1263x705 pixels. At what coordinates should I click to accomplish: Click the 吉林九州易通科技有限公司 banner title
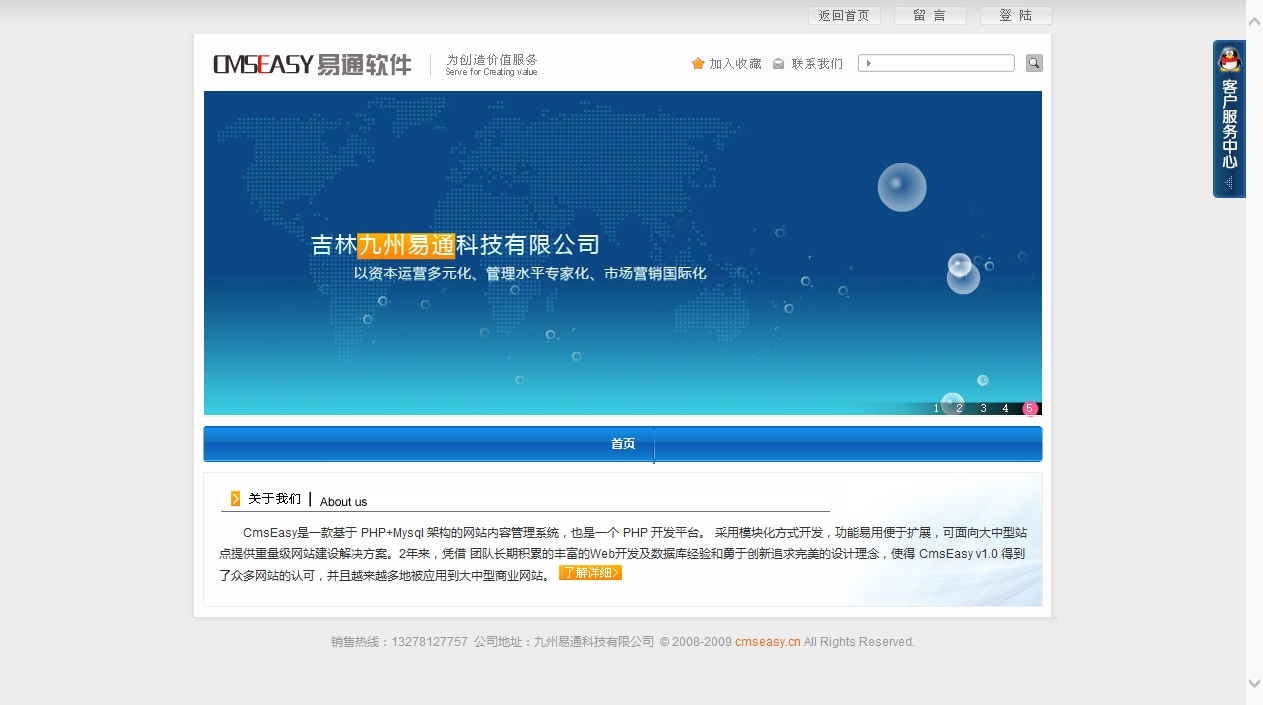pyautogui.click(x=455, y=245)
